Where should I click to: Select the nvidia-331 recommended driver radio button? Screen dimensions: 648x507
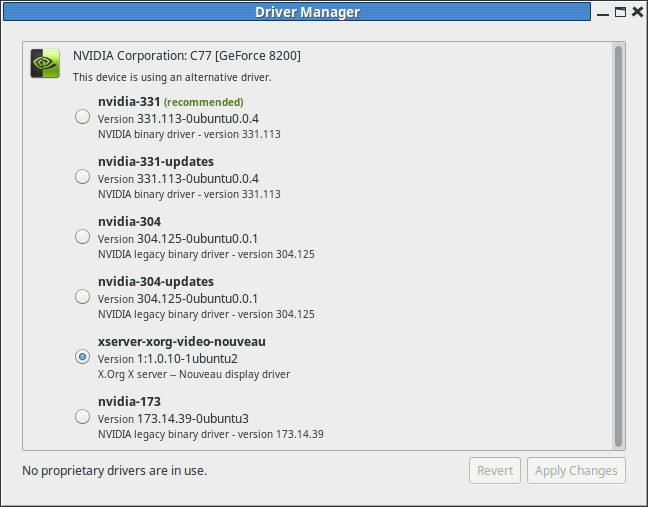pos(83,117)
